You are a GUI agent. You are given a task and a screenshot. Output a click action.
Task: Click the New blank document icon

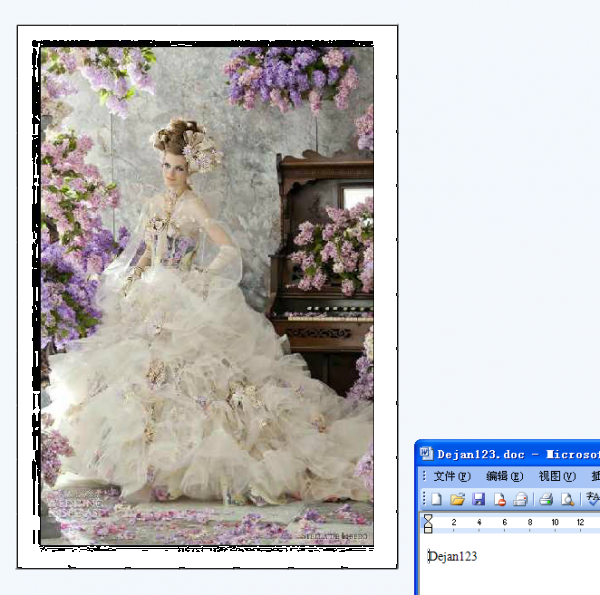437,499
